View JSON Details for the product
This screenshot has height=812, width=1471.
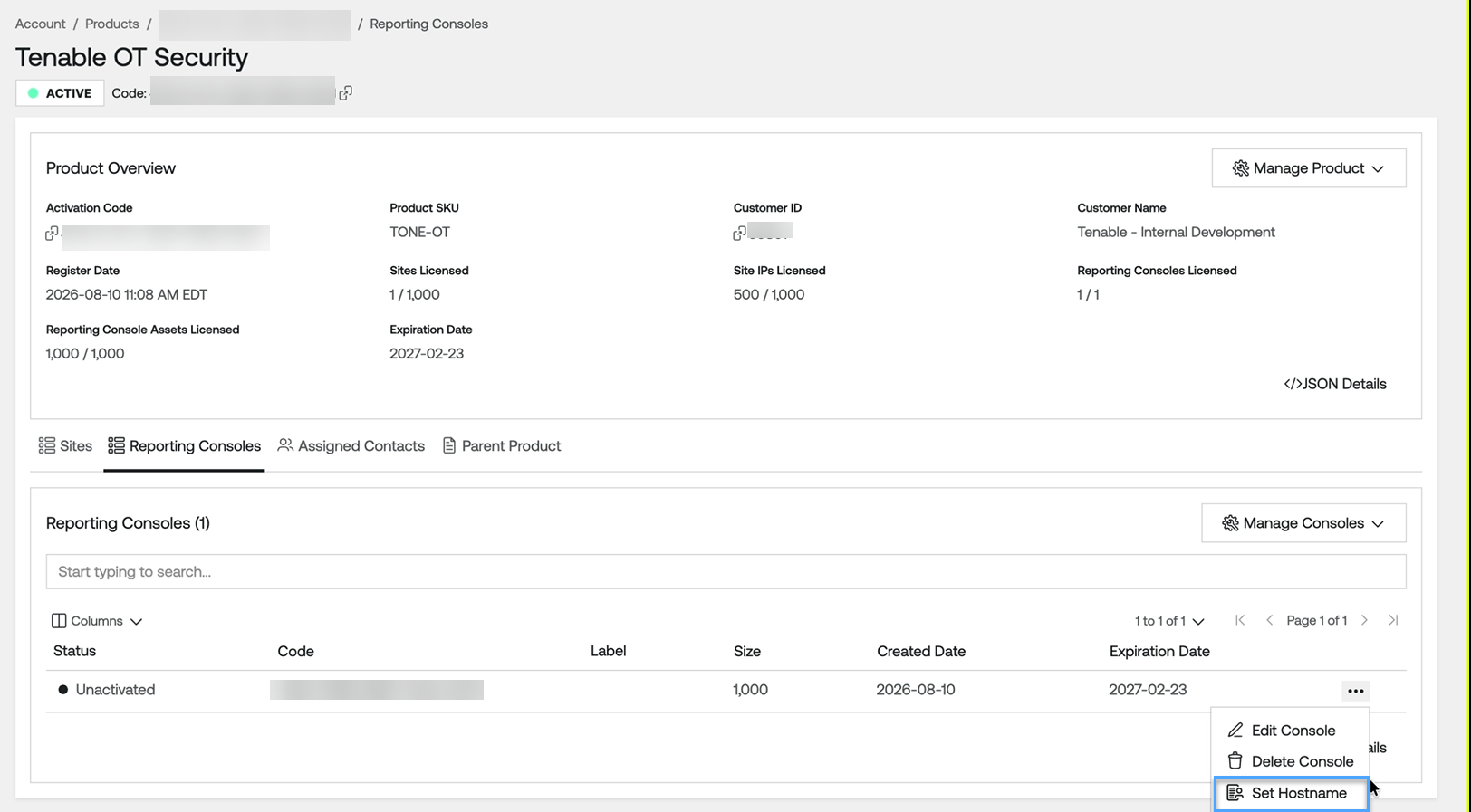pos(1335,384)
